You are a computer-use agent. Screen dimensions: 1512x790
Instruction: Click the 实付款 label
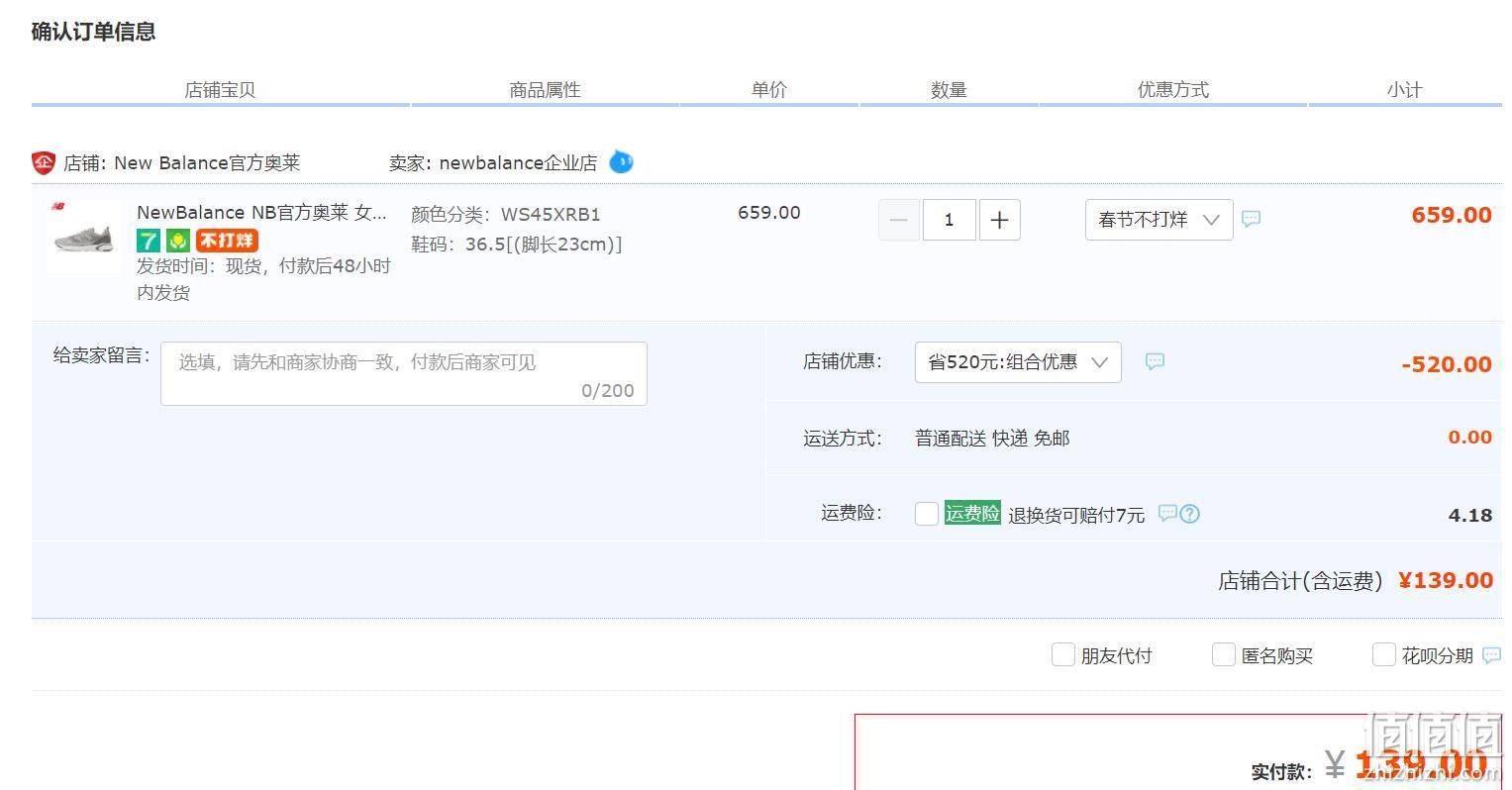(x=1281, y=772)
